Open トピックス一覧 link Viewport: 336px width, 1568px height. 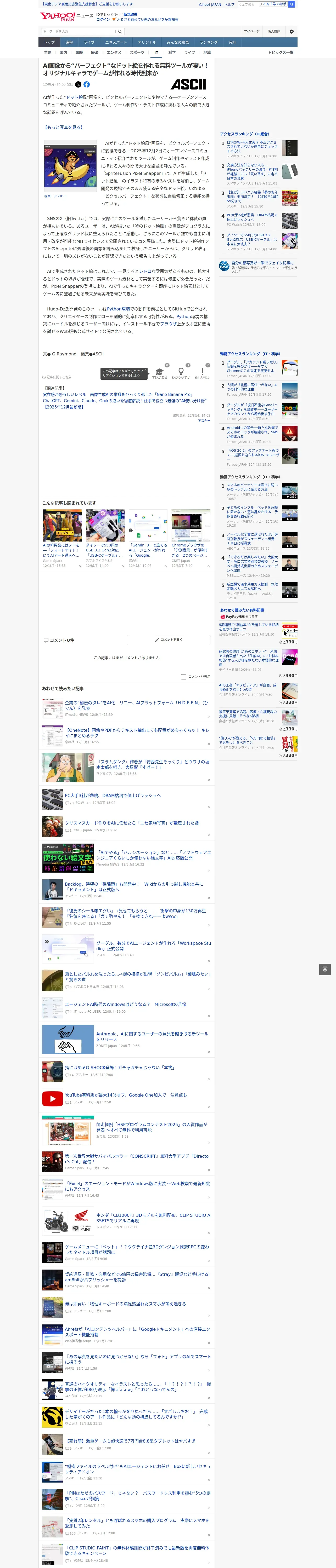(281, 52)
